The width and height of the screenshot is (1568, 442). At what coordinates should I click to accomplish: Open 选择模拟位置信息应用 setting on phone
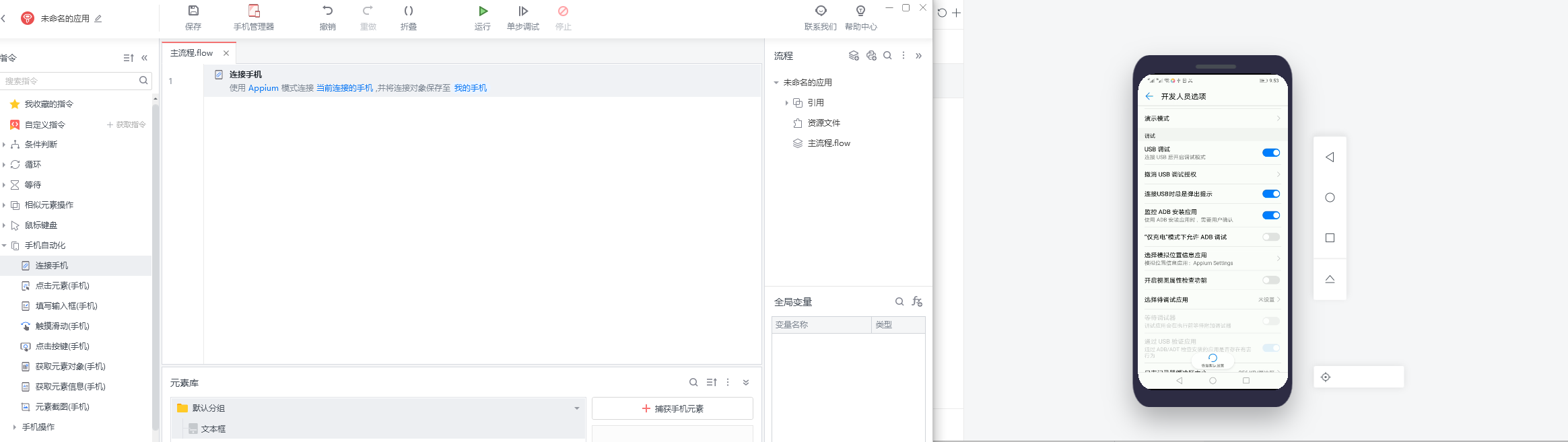[1213, 259]
